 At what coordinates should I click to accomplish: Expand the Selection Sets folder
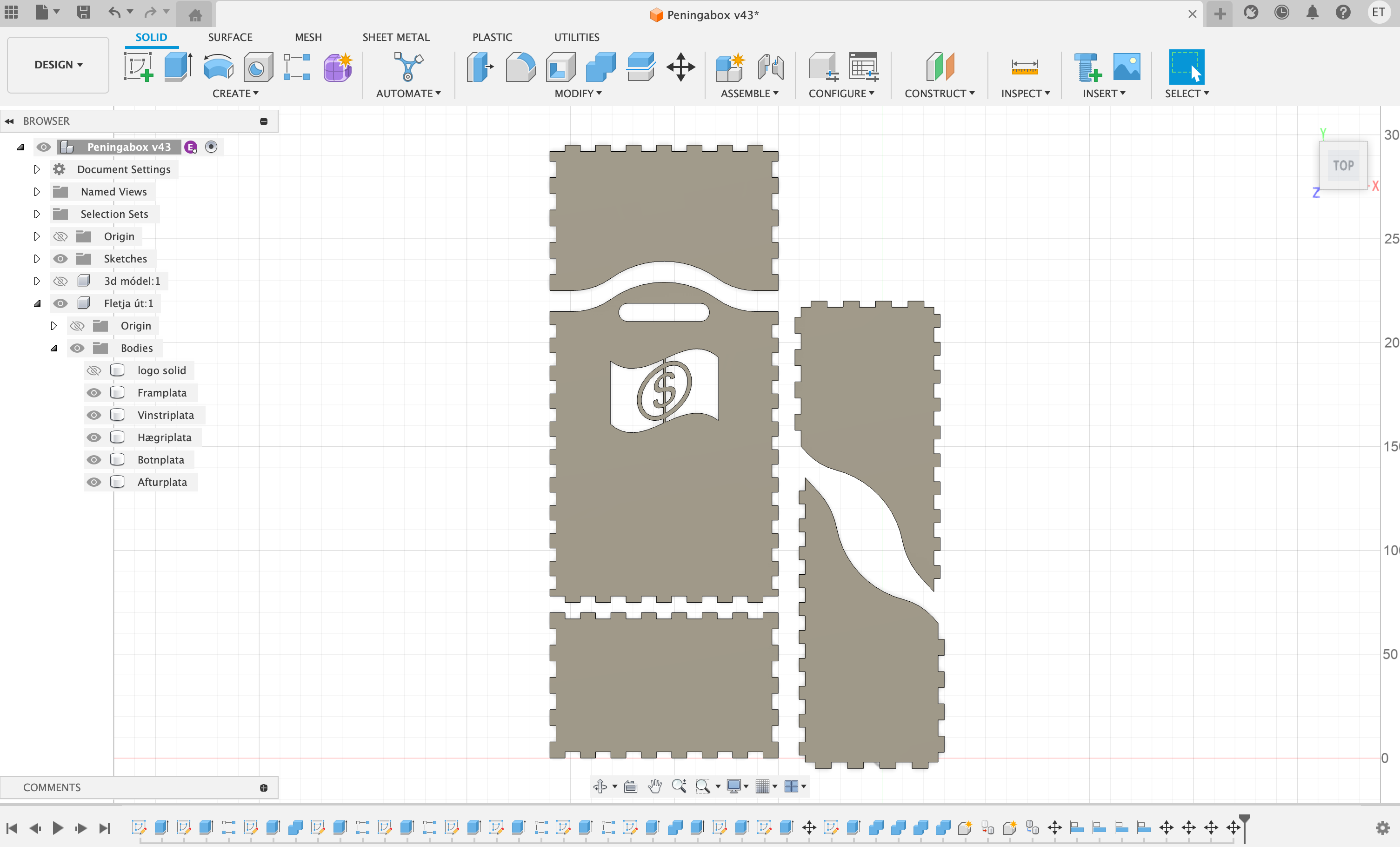pos(37,214)
